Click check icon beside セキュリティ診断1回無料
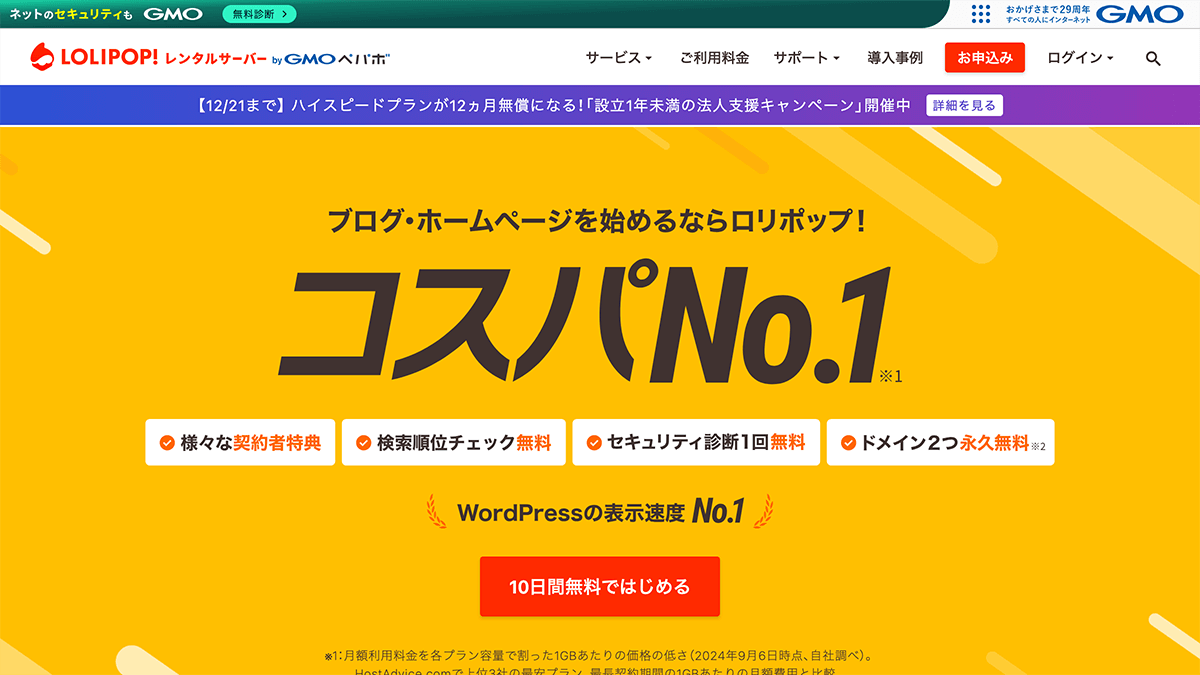The width and height of the screenshot is (1200, 675). [594, 442]
